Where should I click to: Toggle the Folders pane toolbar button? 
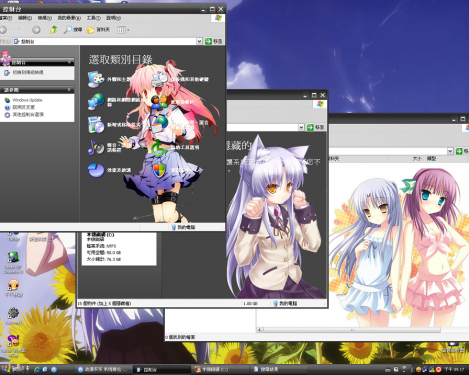(98, 30)
